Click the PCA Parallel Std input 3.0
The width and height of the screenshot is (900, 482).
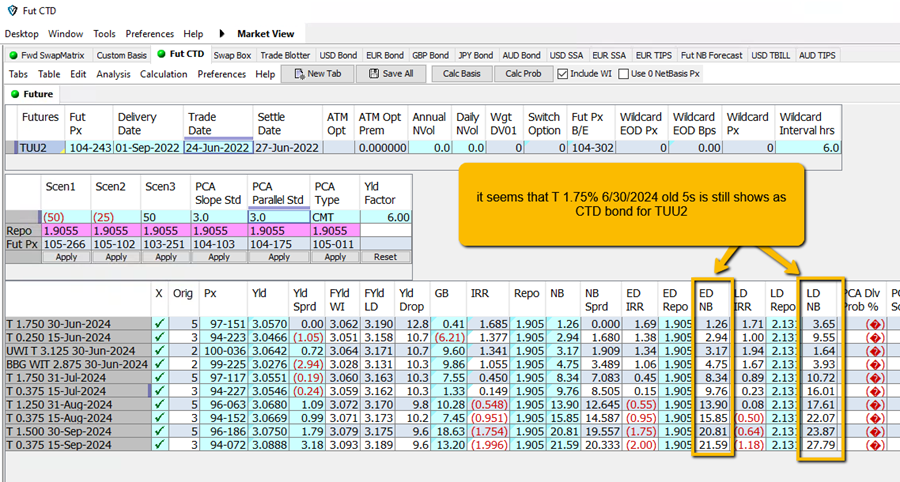tap(279, 217)
